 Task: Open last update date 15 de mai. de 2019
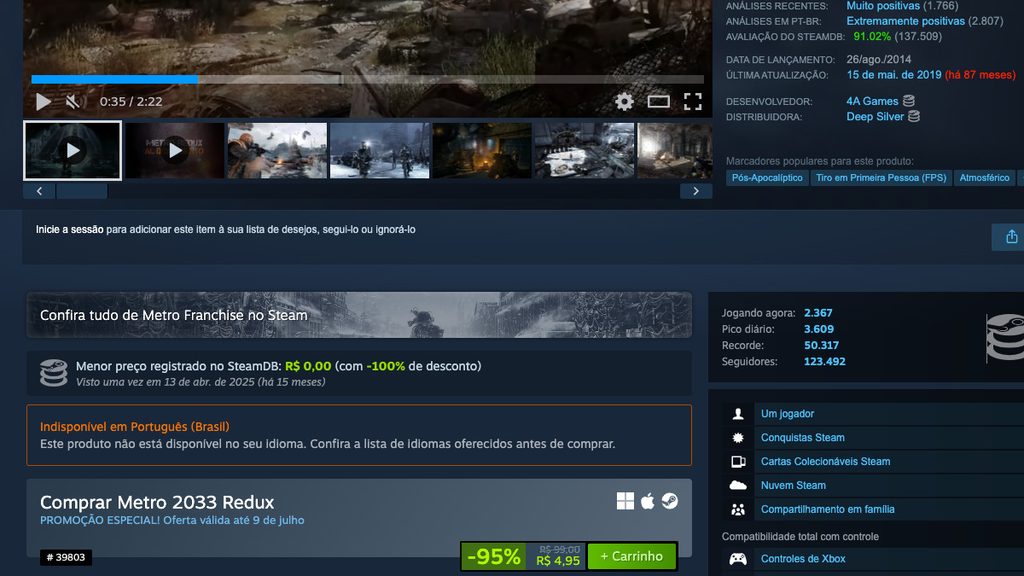pos(893,75)
